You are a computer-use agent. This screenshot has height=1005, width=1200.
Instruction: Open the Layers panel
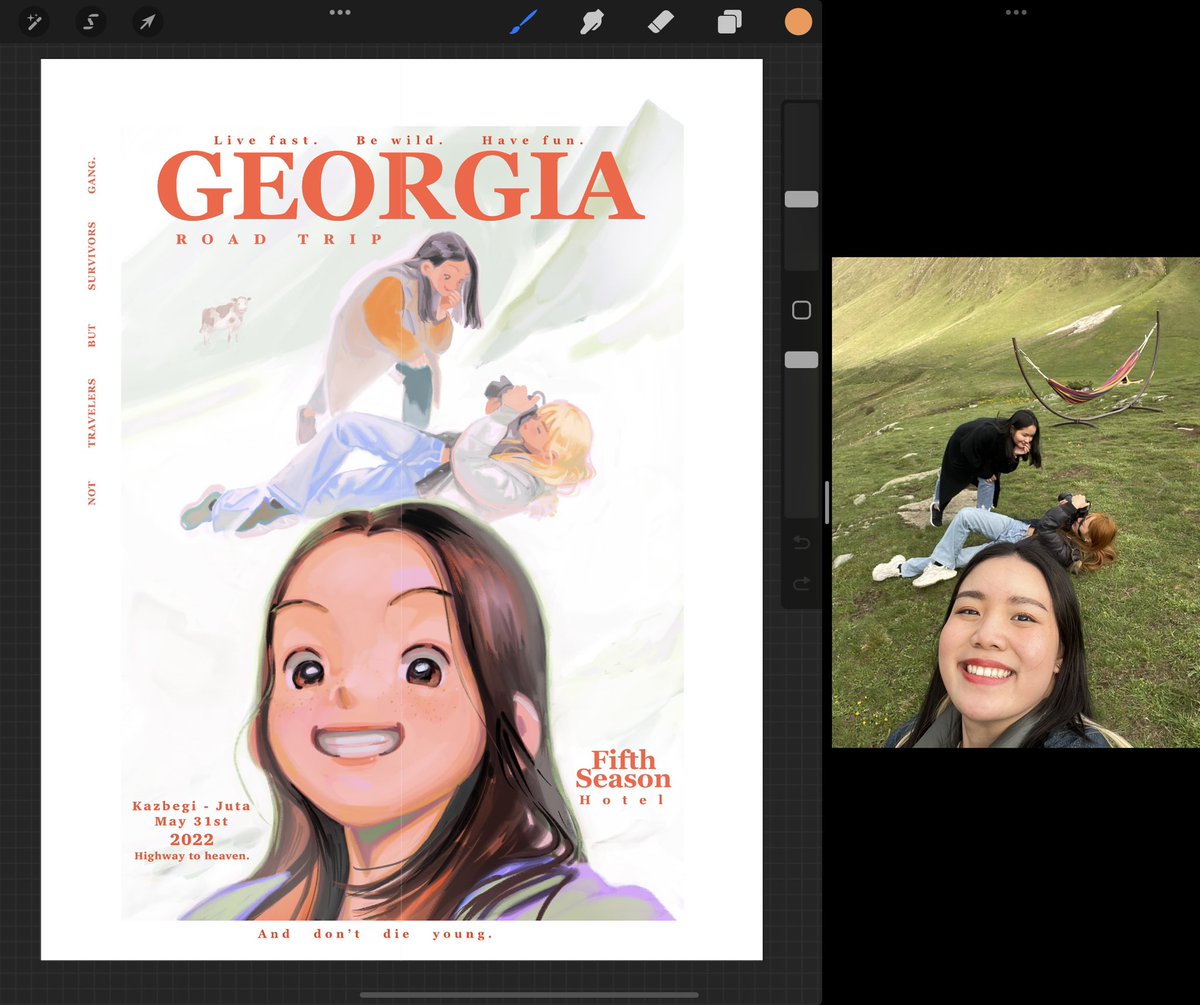tap(727, 21)
